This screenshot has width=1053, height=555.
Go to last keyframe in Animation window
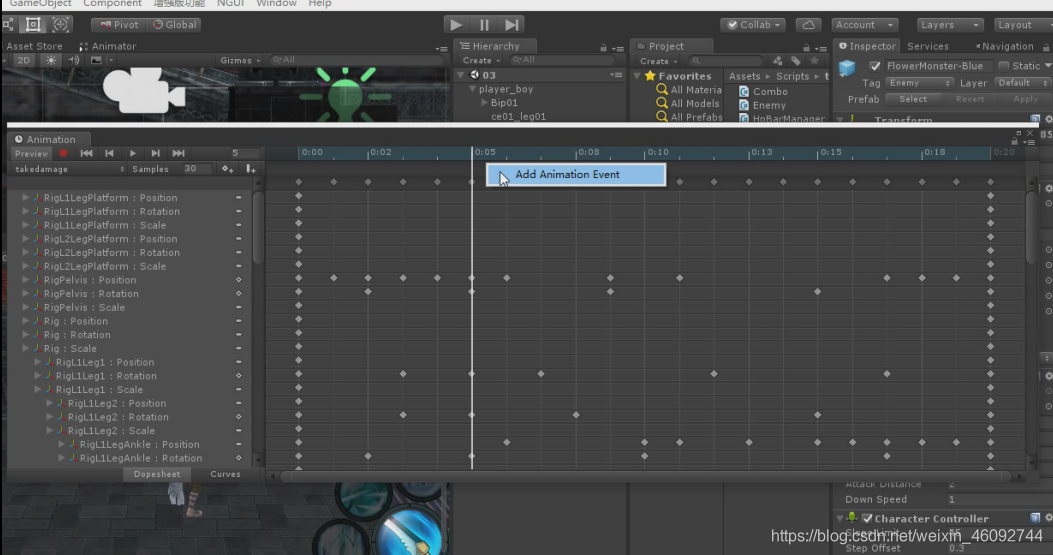[x=178, y=153]
